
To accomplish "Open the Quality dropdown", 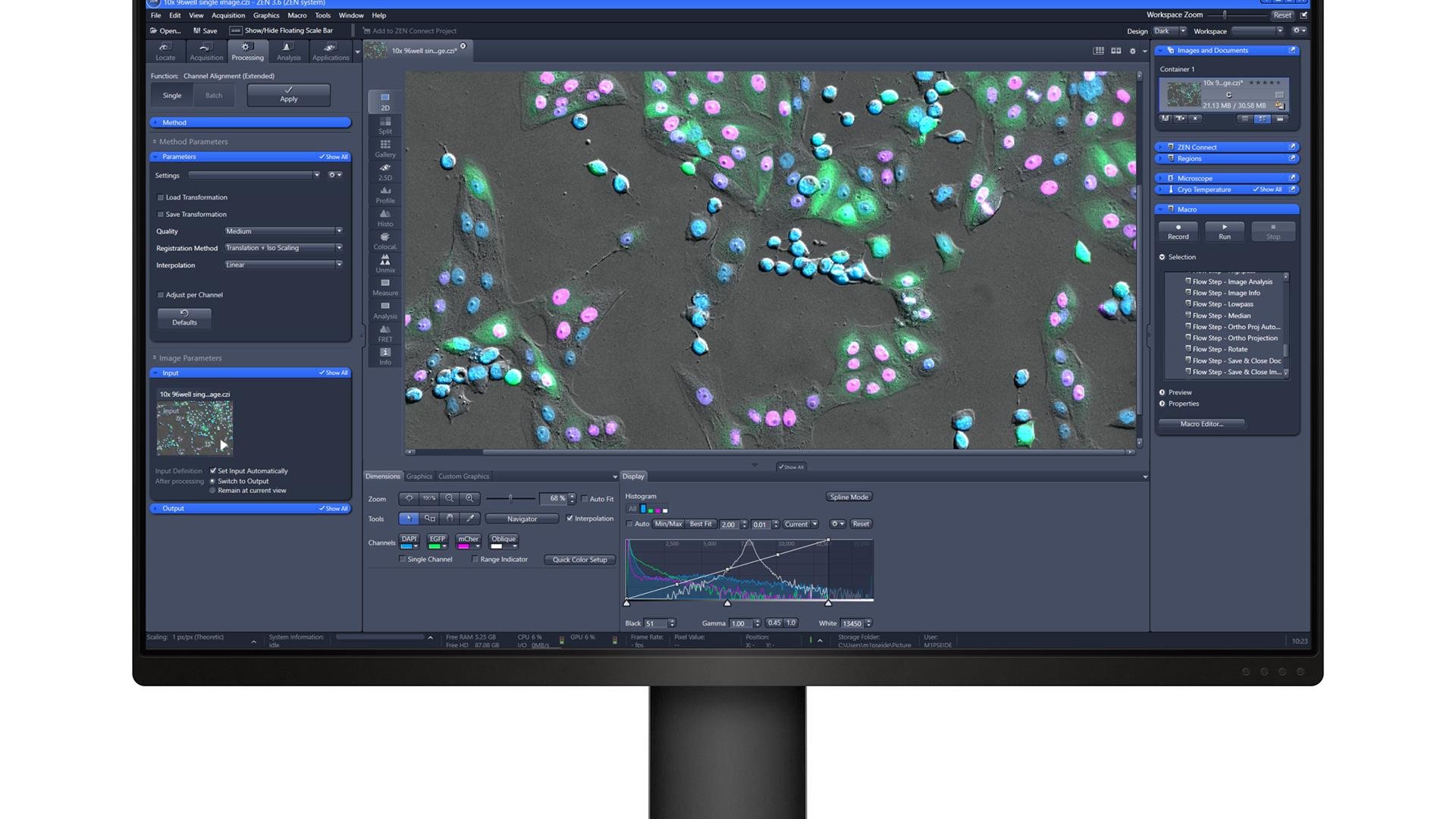I will (x=283, y=231).
